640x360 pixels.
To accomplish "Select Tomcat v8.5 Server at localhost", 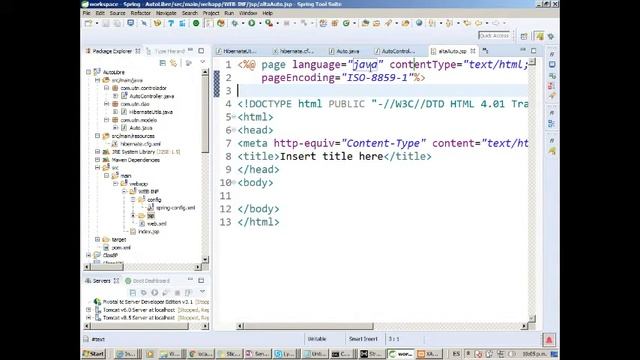I will coord(139,318).
